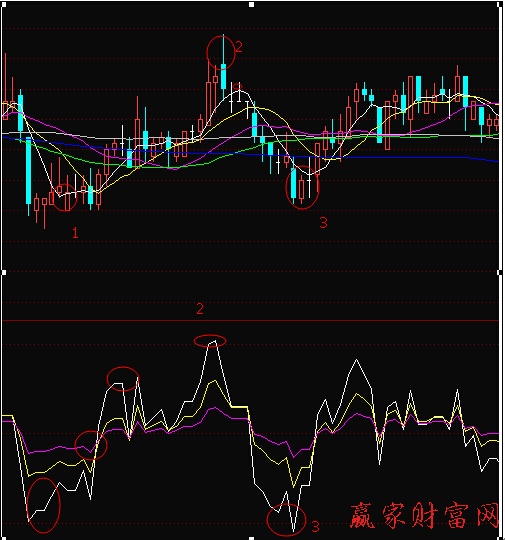
Task: Click the 赢家财富网 watermark text
Action: (424, 516)
